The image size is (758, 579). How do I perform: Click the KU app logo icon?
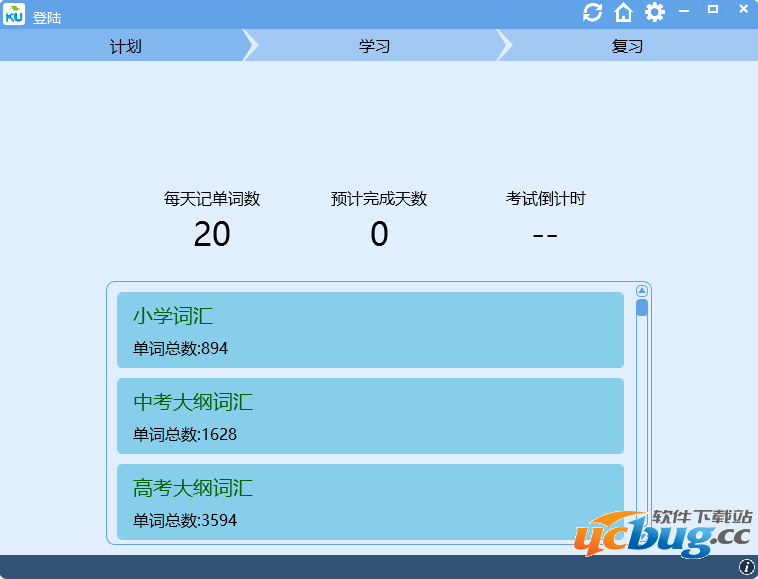point(14,14)
